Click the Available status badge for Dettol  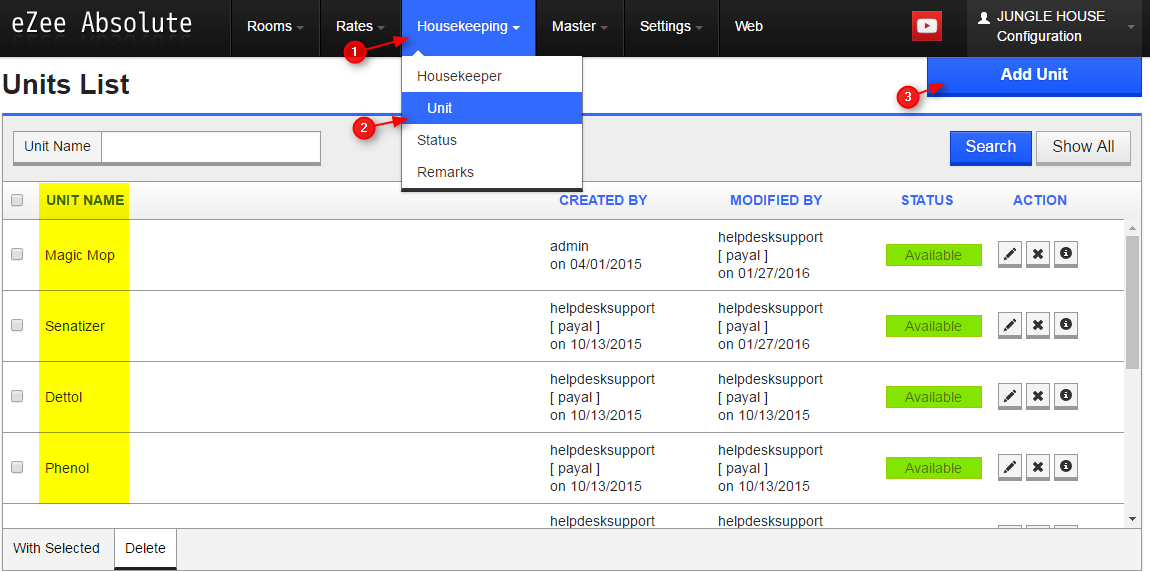pos(933,397)
